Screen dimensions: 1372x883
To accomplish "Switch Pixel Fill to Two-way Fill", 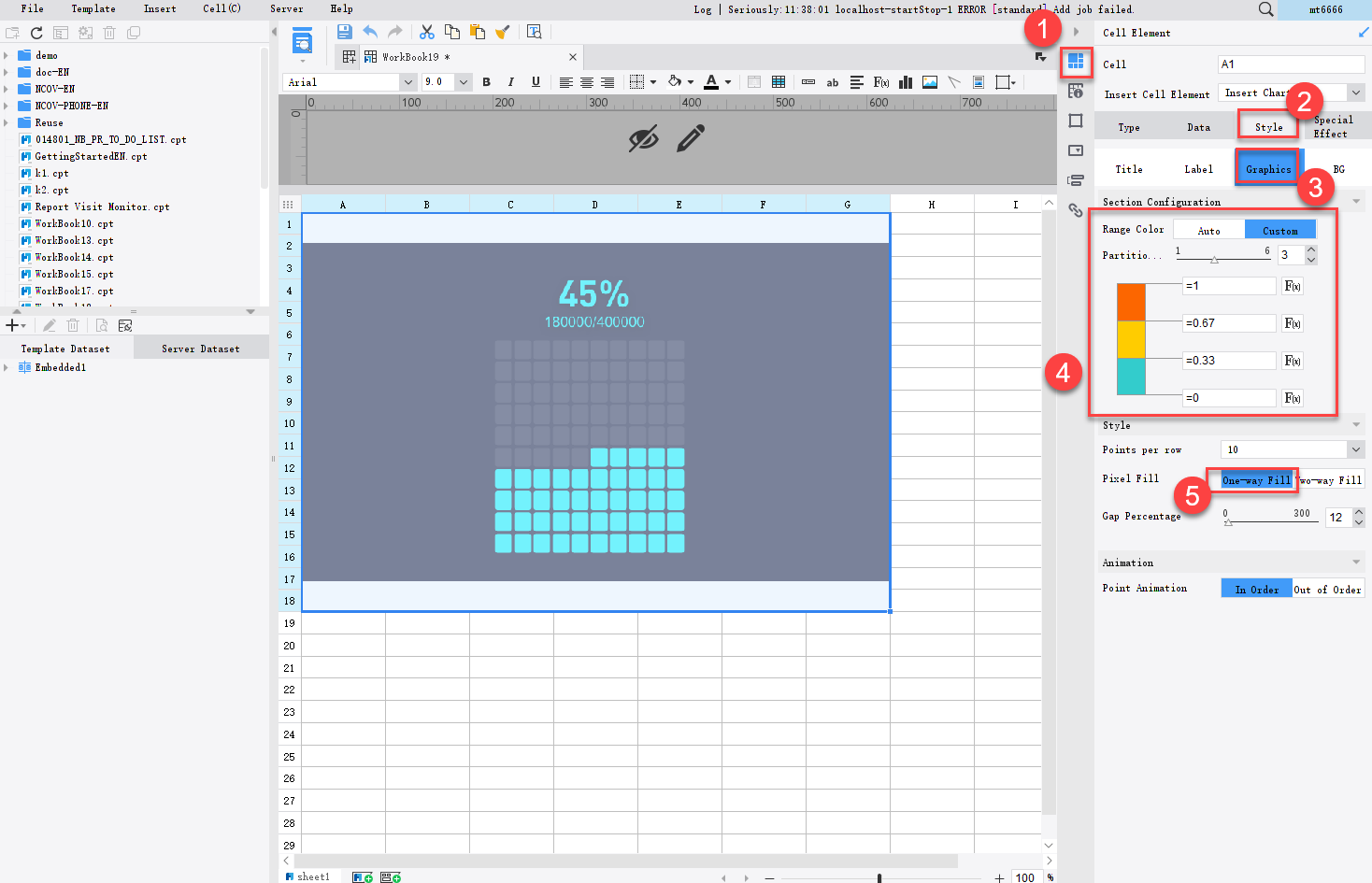I will [x=1328, y=479].
